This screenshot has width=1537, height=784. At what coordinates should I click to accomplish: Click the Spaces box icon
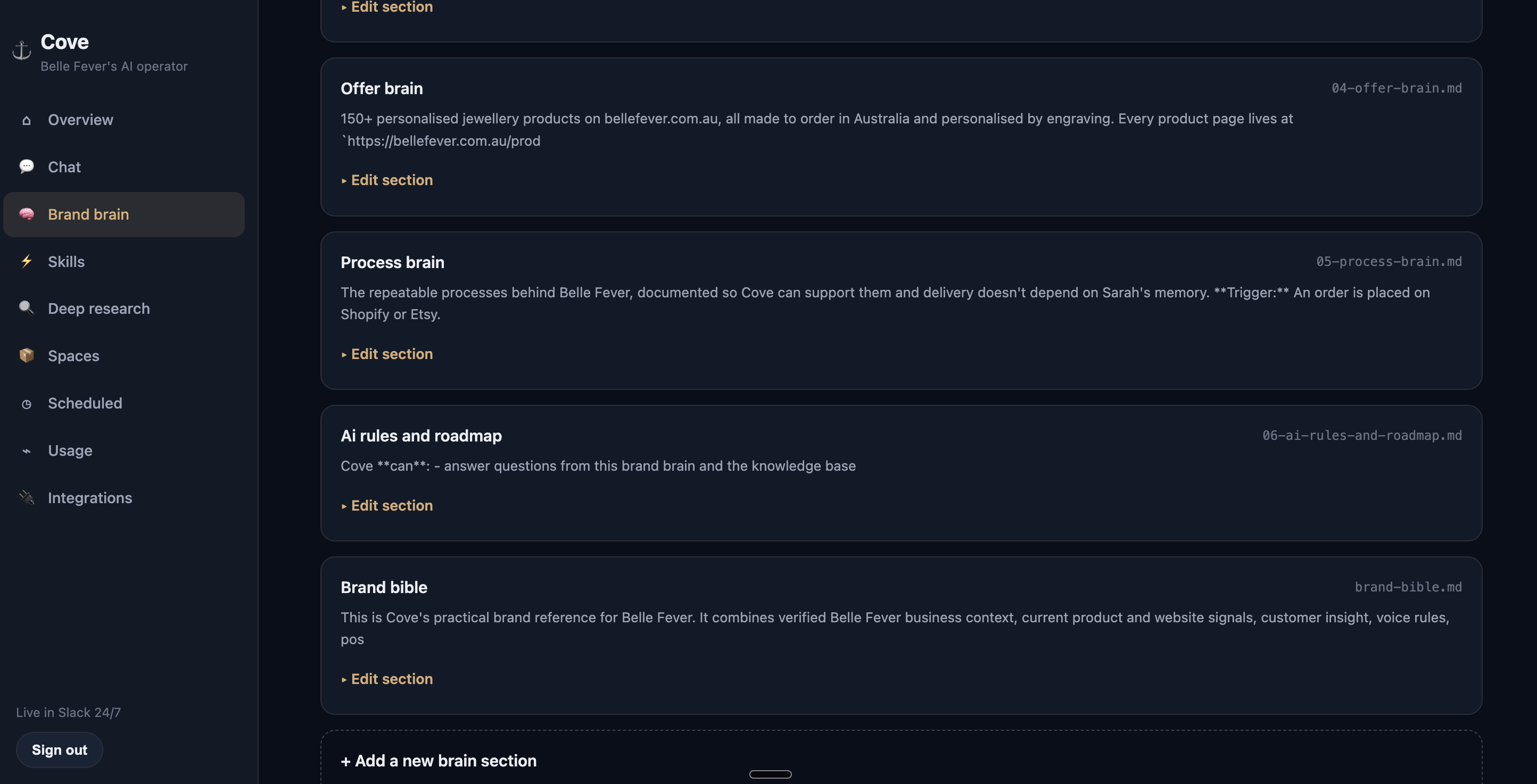pyautogui.click(x=26, y=355)
